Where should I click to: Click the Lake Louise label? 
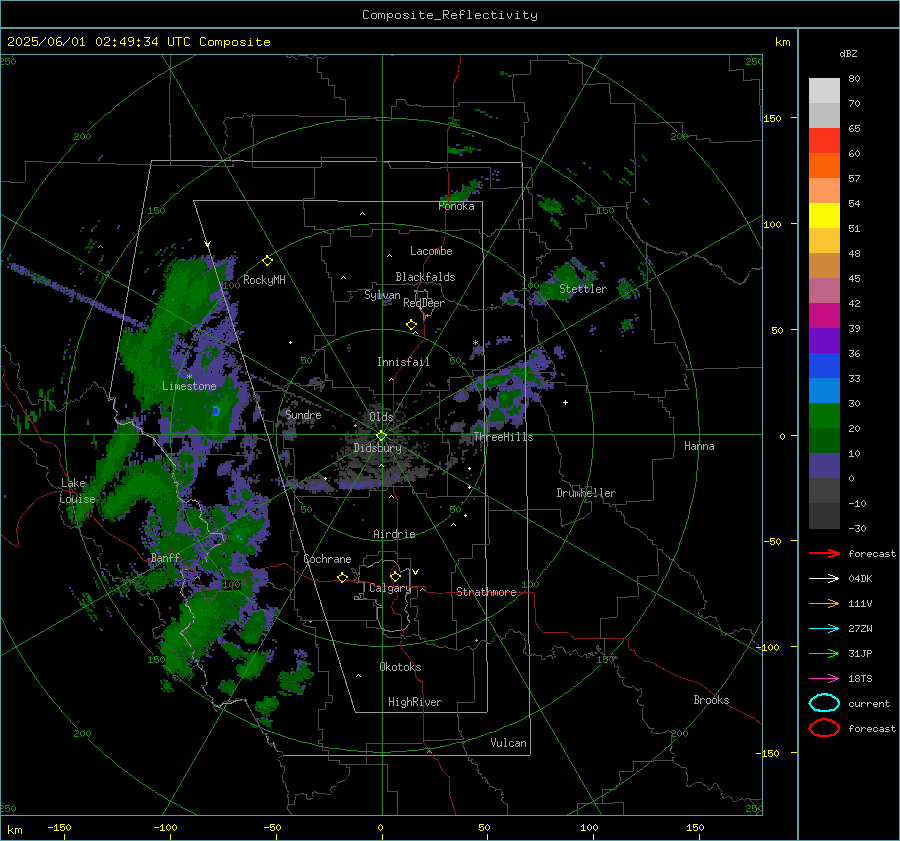tap(77, 491)
